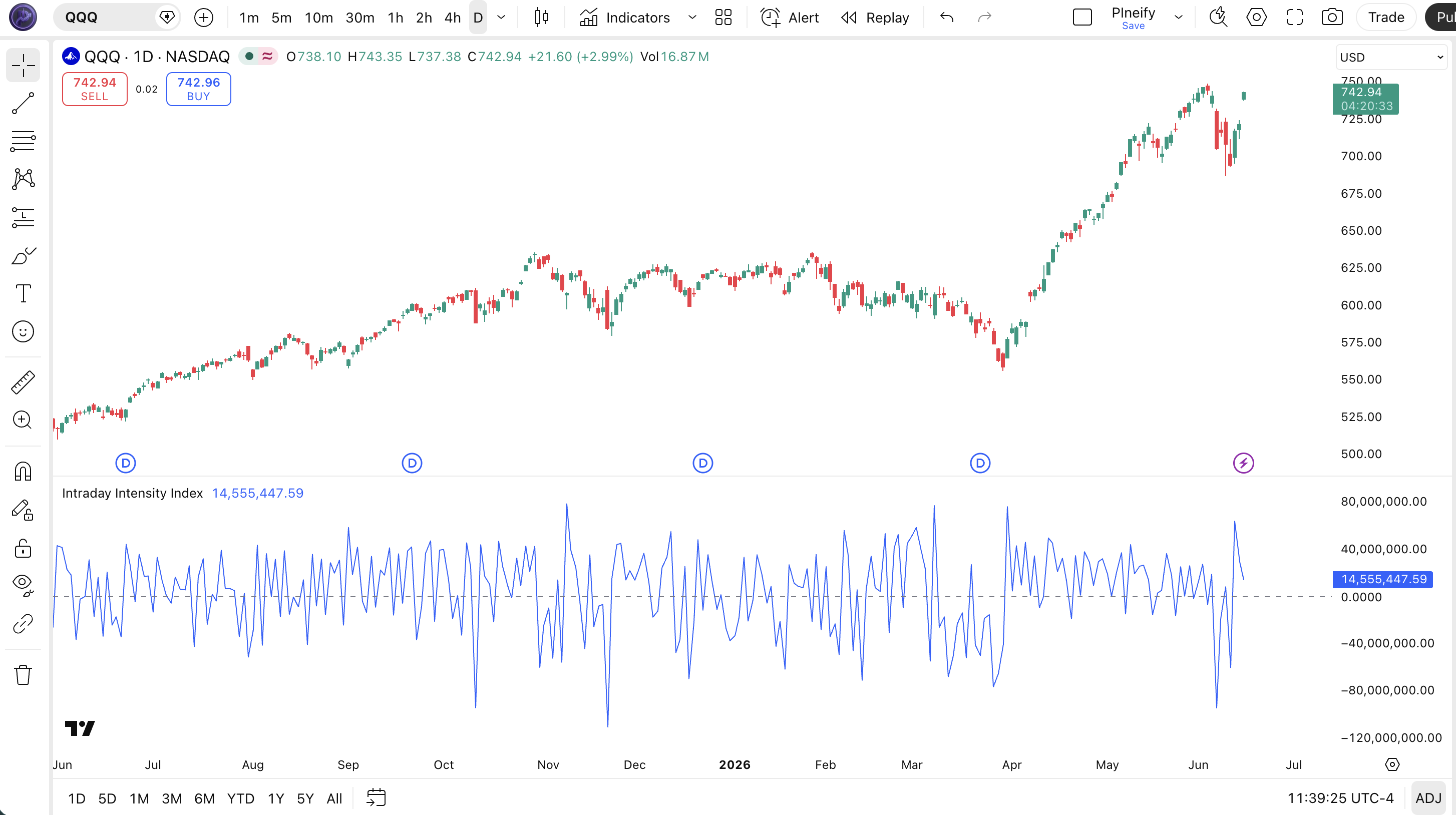This screenshot has width=1456, height=815.
Task: Set date range to YTD
Action: point(241,798)
